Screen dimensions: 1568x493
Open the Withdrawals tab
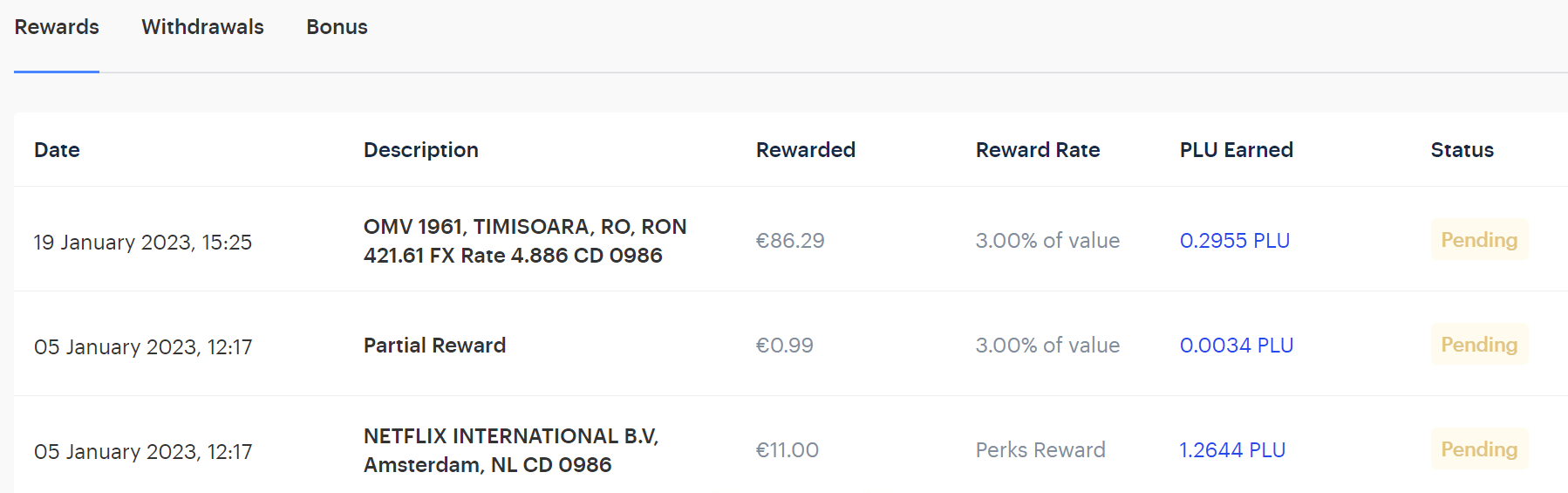pyautogui.click(x=202, y=27)
